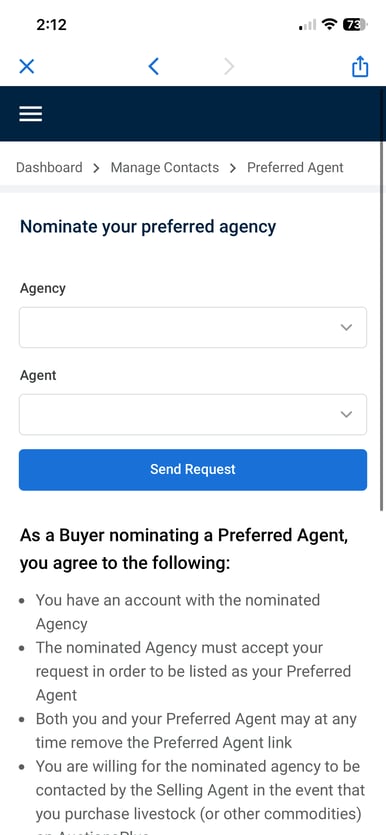Go back using the left arrow icon
Viewport: 386px width, 835px height.
click(x=153, y=66)
